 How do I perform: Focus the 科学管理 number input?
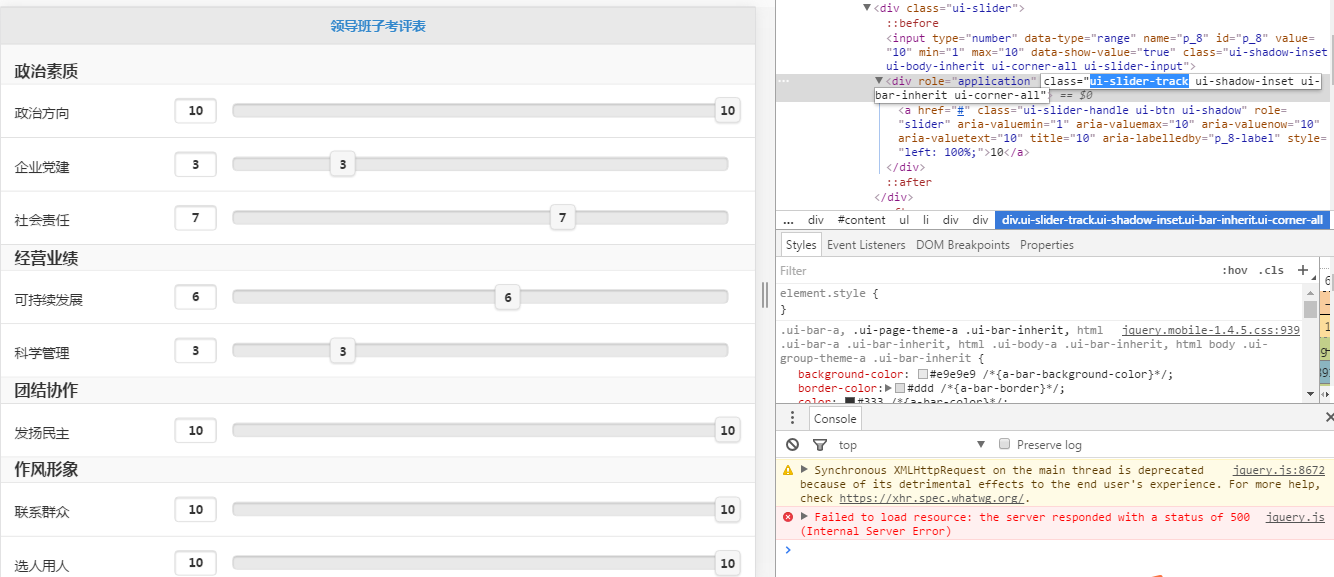pos(196,350)
